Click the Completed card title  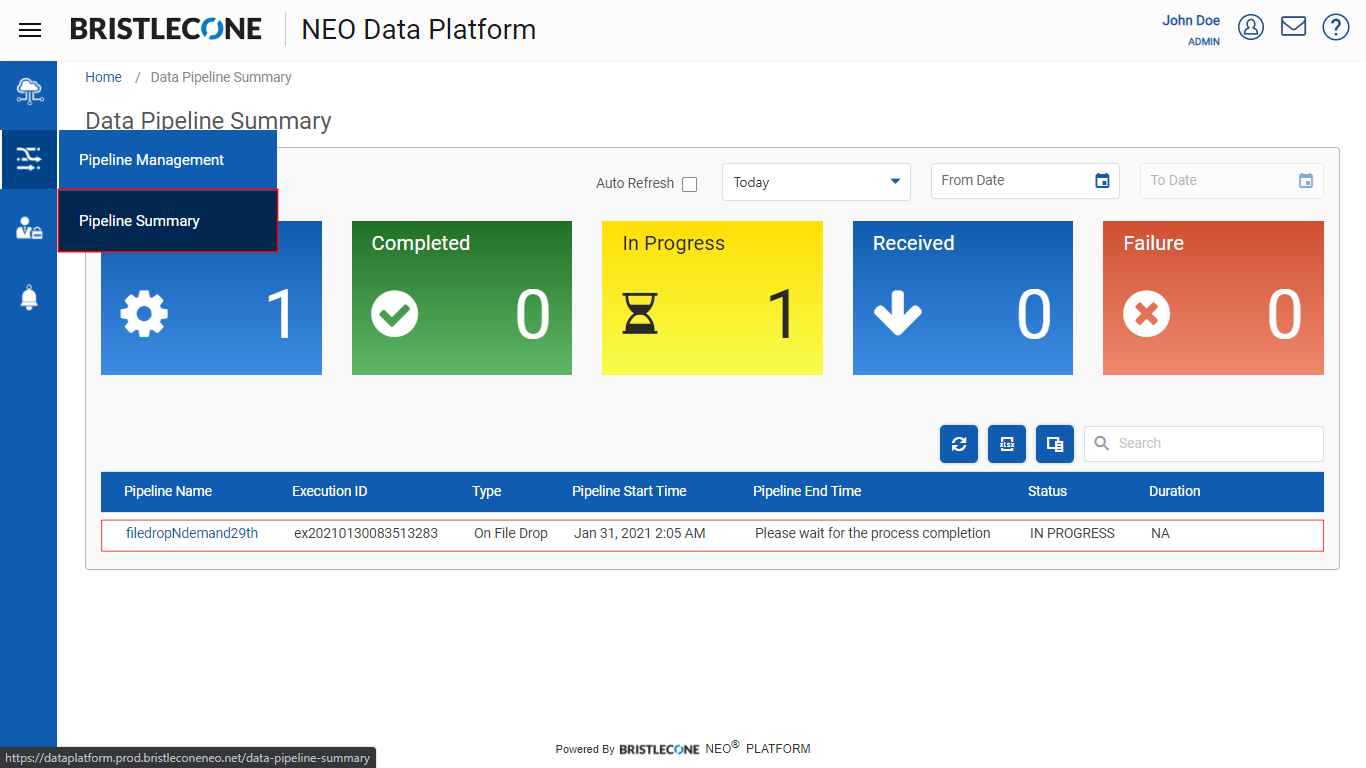[x=421, y=243]
